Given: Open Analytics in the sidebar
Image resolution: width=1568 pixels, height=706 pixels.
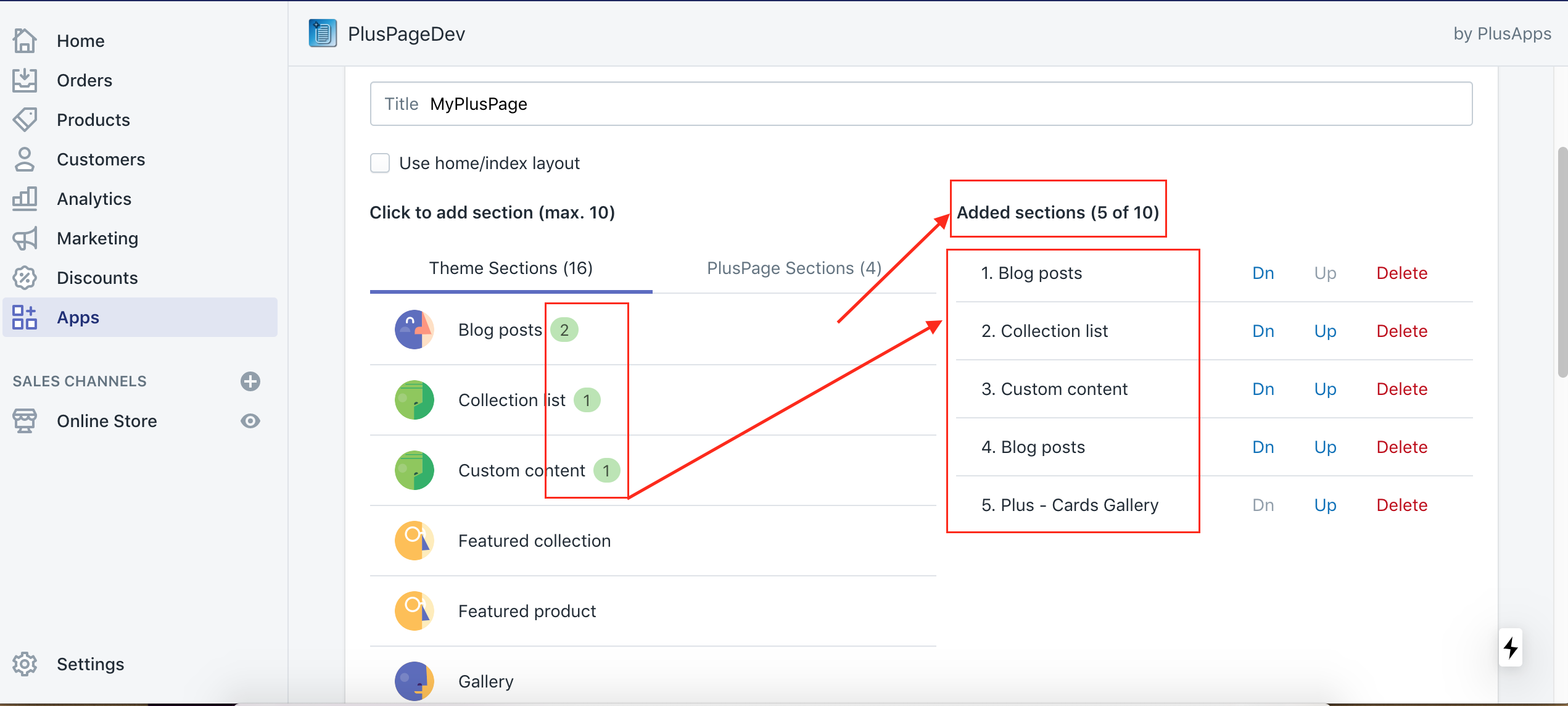Looking at the screenshot, I should [94, 198].
